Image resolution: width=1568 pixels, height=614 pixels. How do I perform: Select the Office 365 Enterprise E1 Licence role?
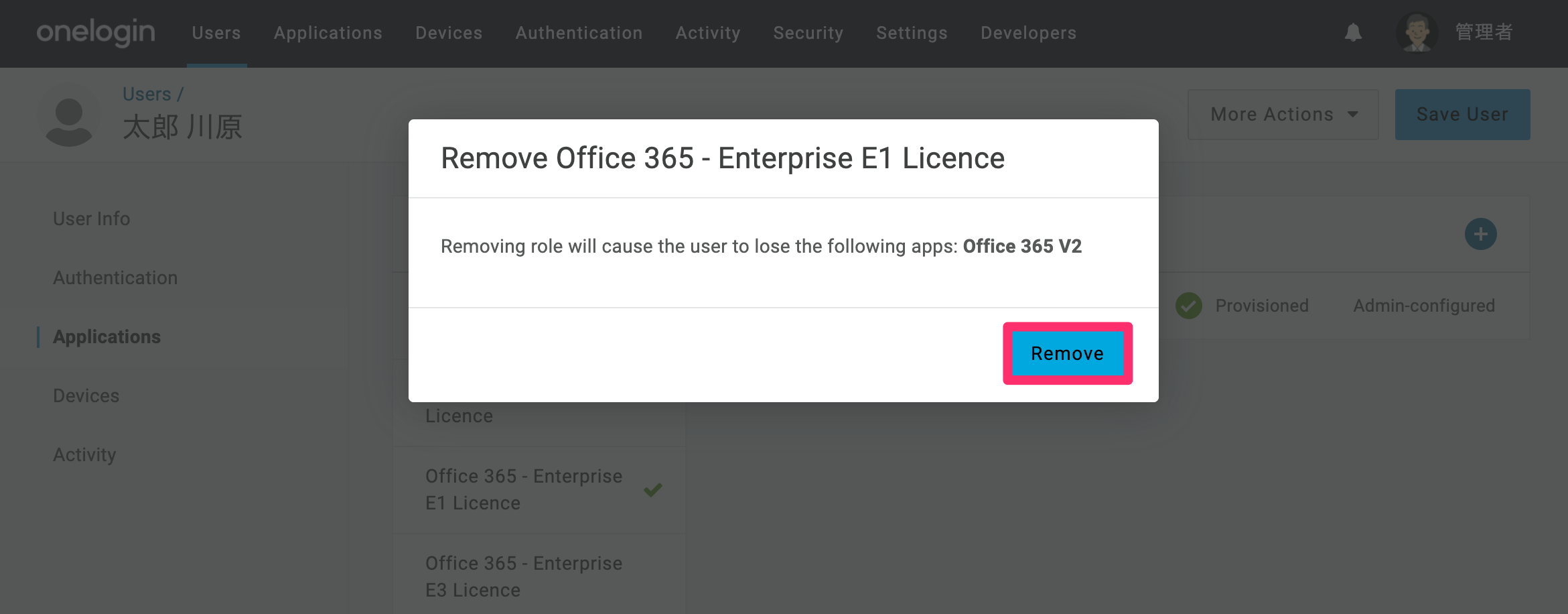pyautogui.click(x=539, y=490)
